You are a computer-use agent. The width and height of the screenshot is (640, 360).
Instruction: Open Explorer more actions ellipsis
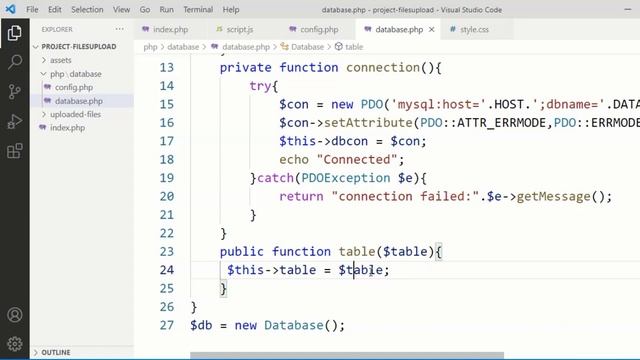click(x=119, y=29)
